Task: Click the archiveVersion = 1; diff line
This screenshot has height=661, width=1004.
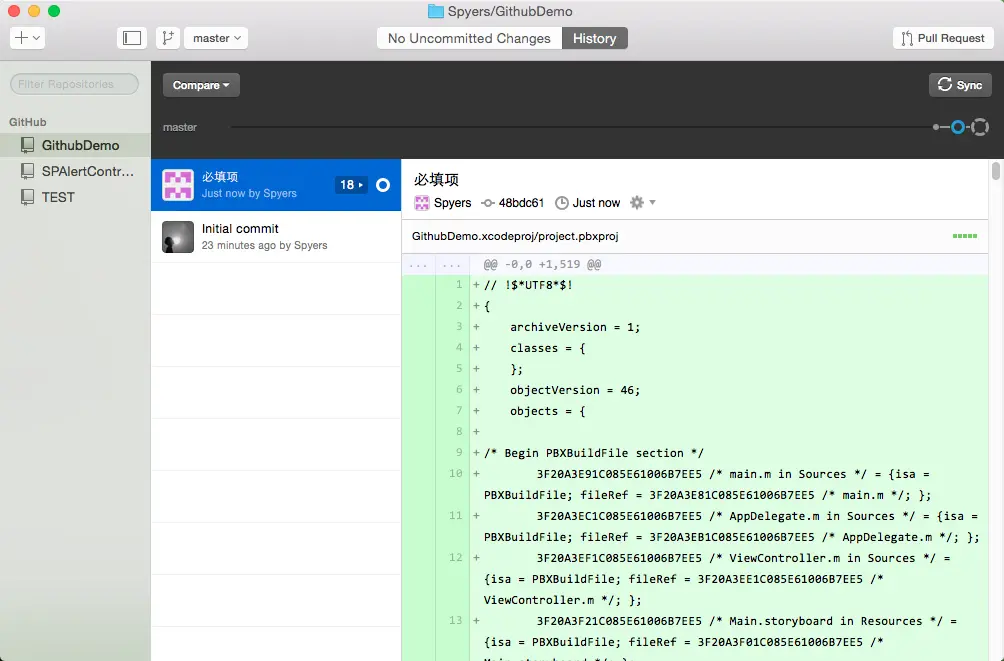Action: pos(575,327)
